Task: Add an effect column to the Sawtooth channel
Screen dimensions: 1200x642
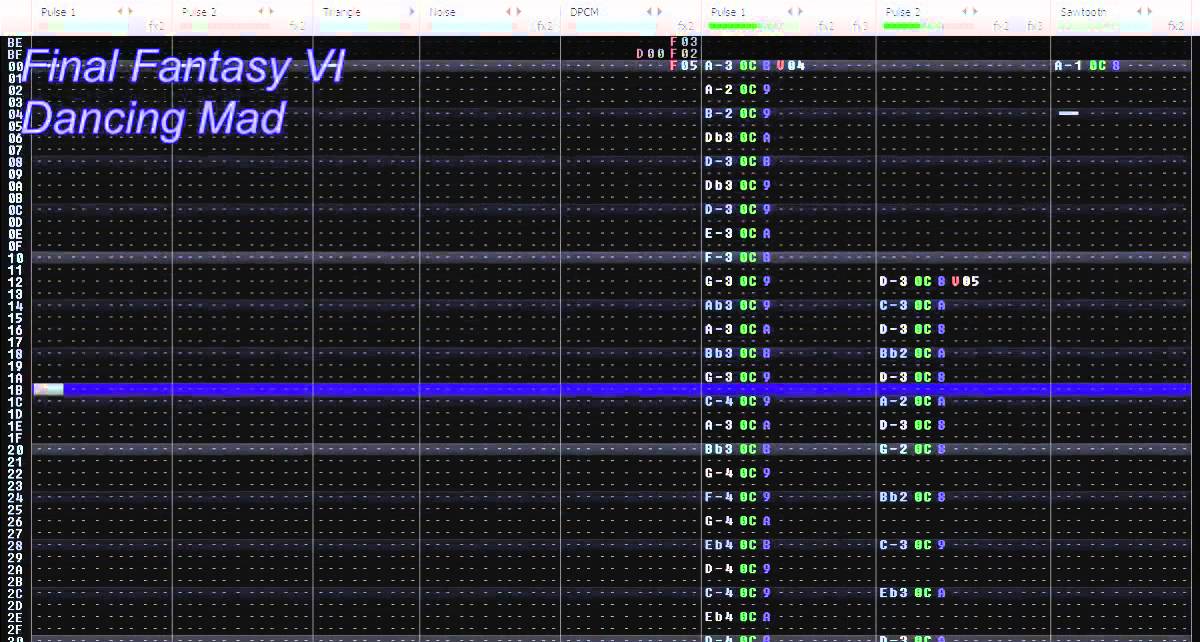Action: [x=1149, y=12]
